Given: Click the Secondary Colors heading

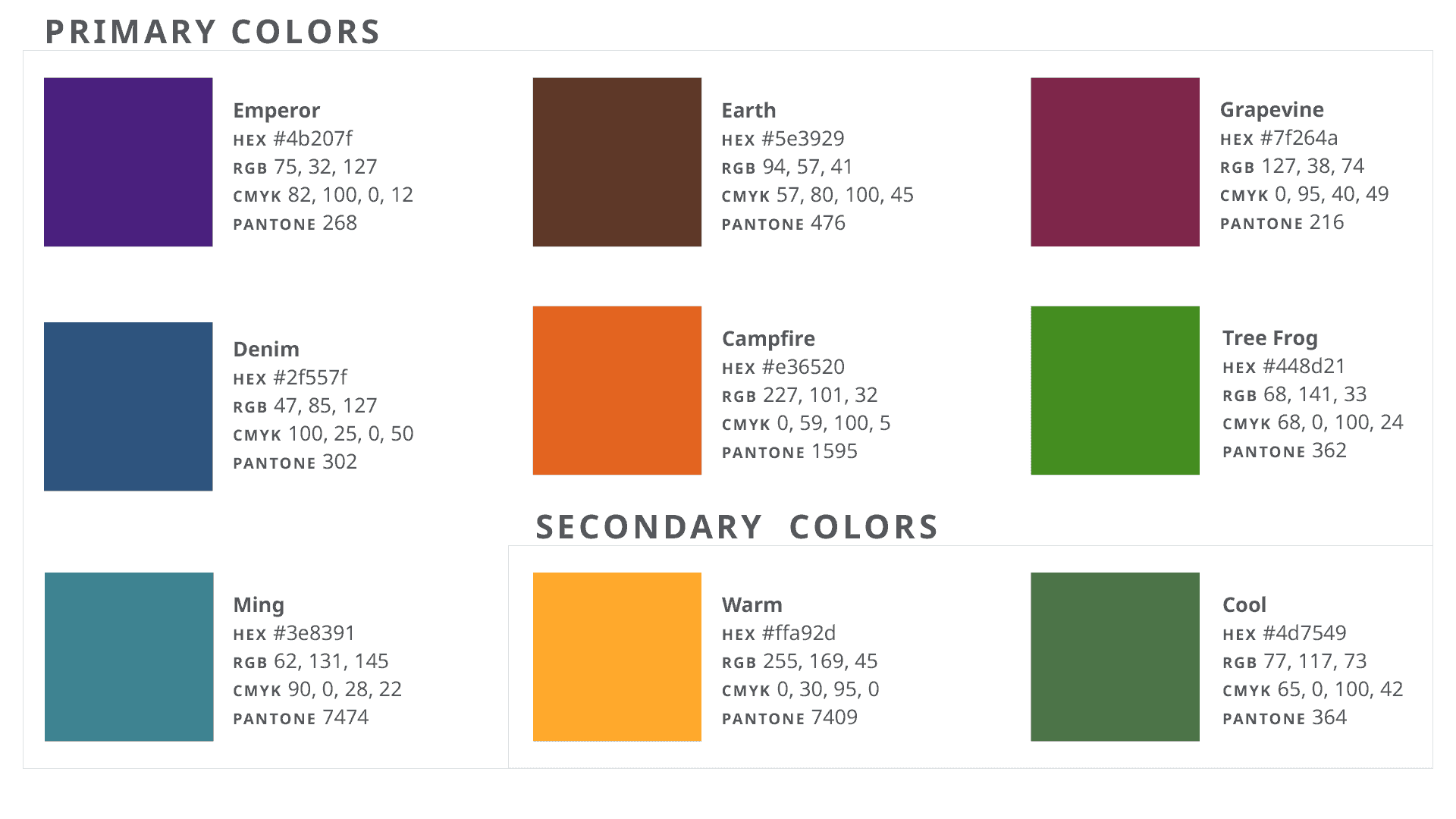Looking at the screenshot, I should (x=737, y=527).
